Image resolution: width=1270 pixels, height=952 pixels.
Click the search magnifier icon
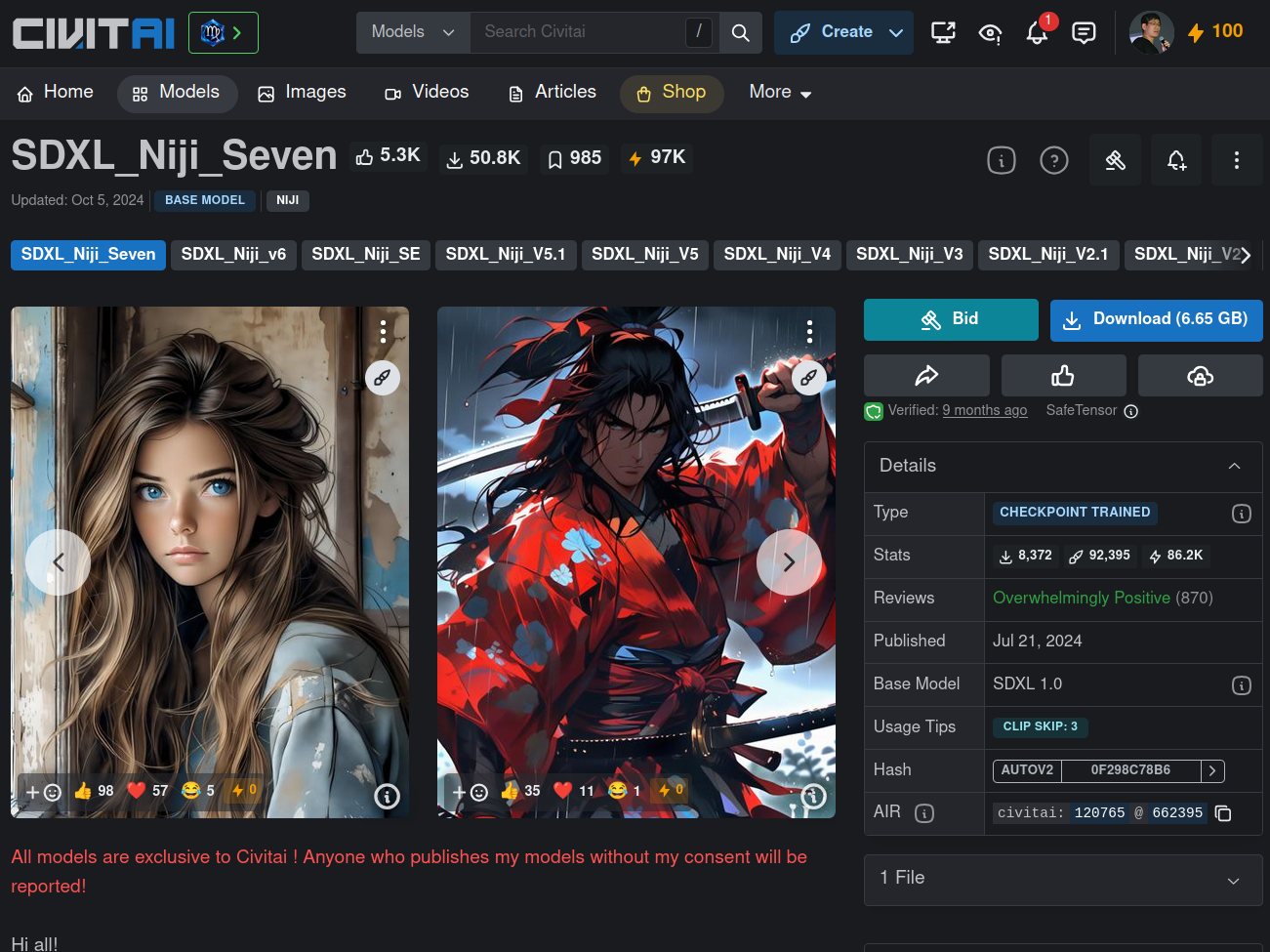coord(741,33)
